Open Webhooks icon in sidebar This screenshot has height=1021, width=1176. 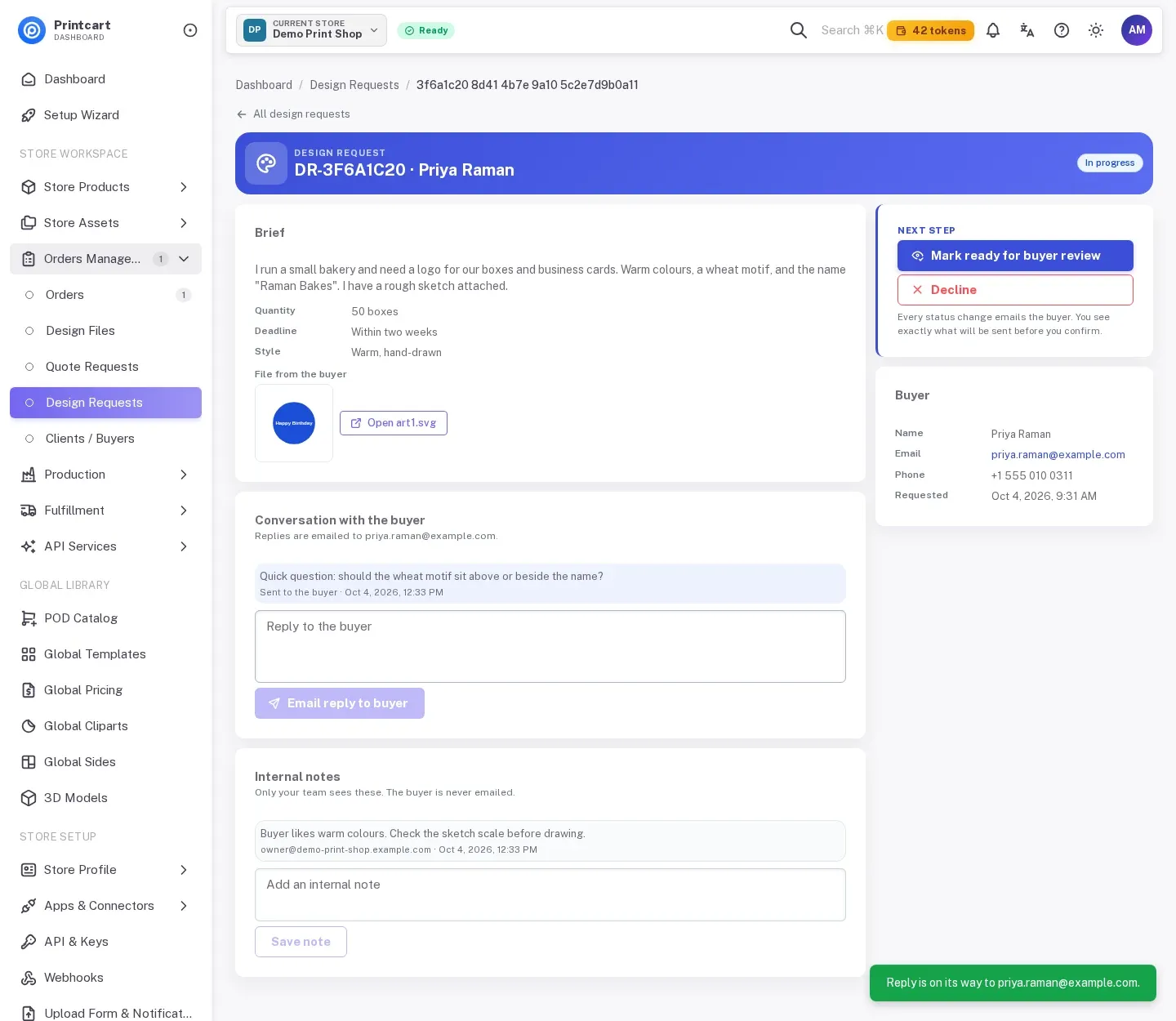pyautogui.click(x=29, y=978)
